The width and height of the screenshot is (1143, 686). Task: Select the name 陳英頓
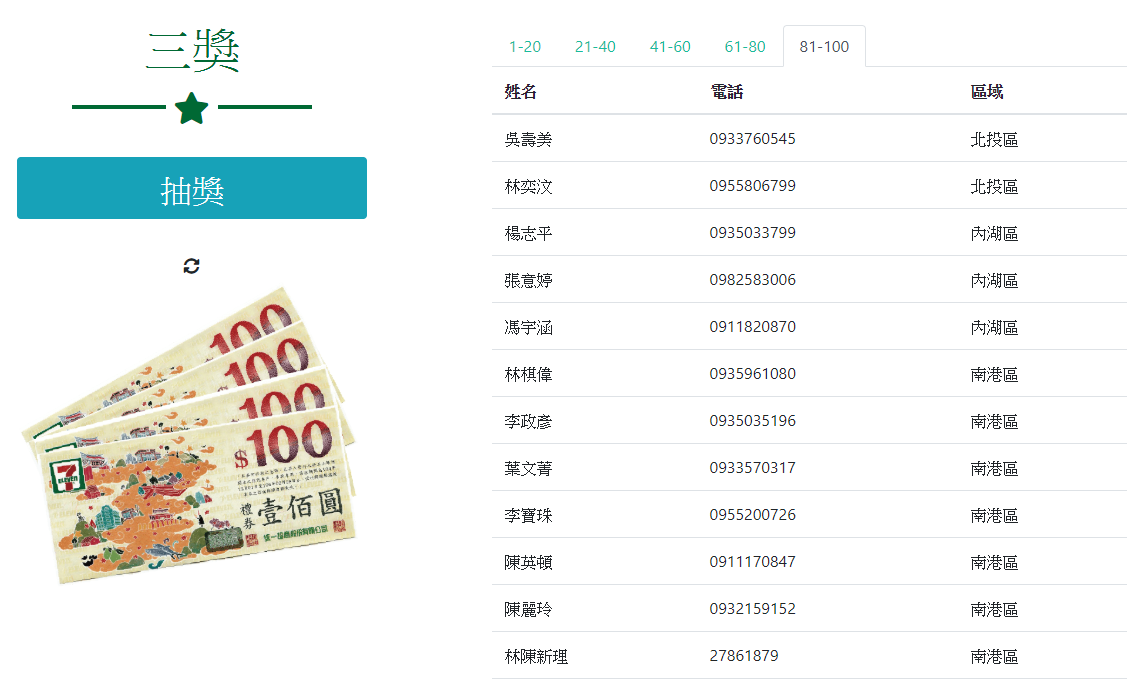tap(528, 563)
